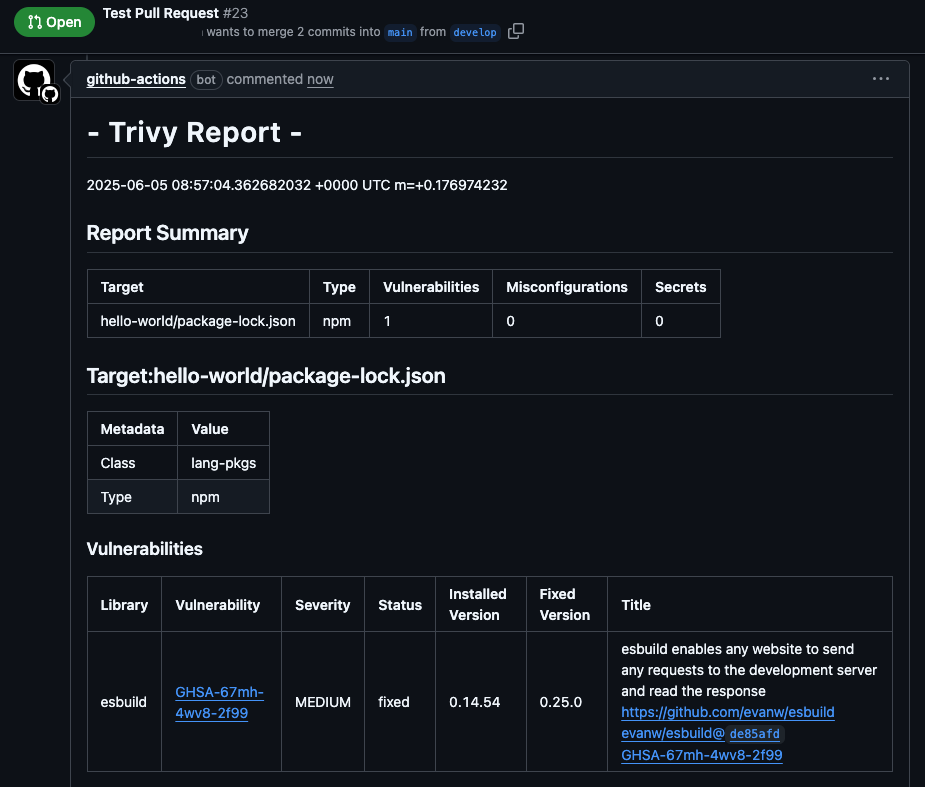Click the esbuild library cell
The height and width of the screenshot is (787, 925).
[x=124, y=702]
